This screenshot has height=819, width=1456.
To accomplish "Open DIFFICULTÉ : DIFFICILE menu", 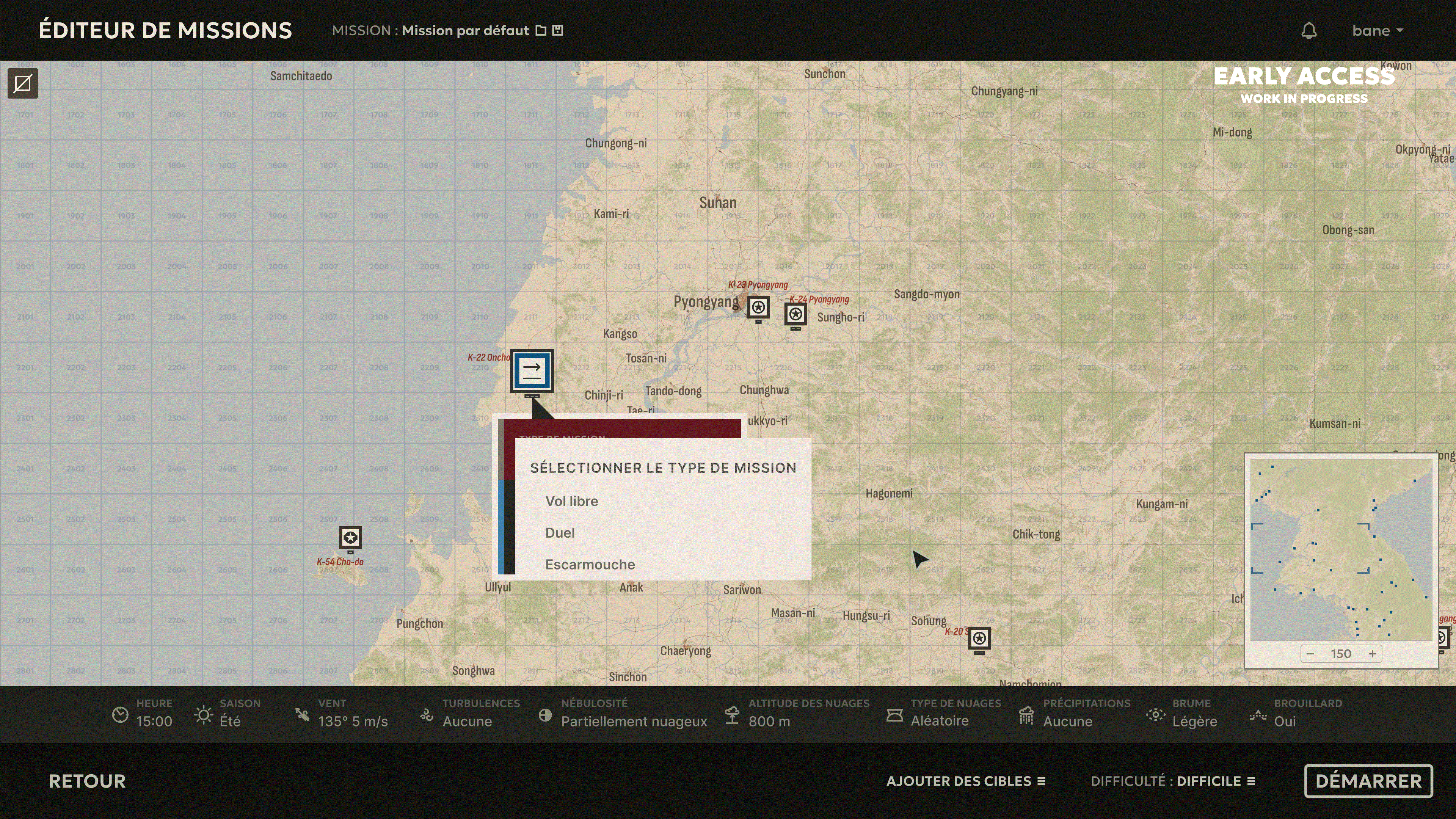I will [x=1174, y=782].
